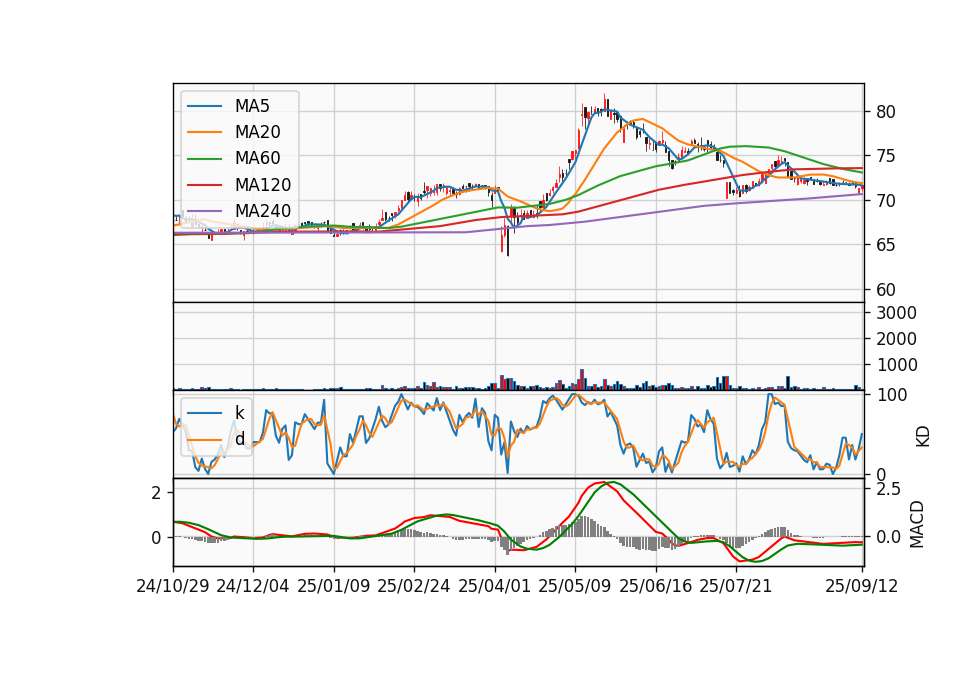This screenshot has width=960, height=690.
Task: Click the purple MA240 line sample in legend
Action: [204, 212]
